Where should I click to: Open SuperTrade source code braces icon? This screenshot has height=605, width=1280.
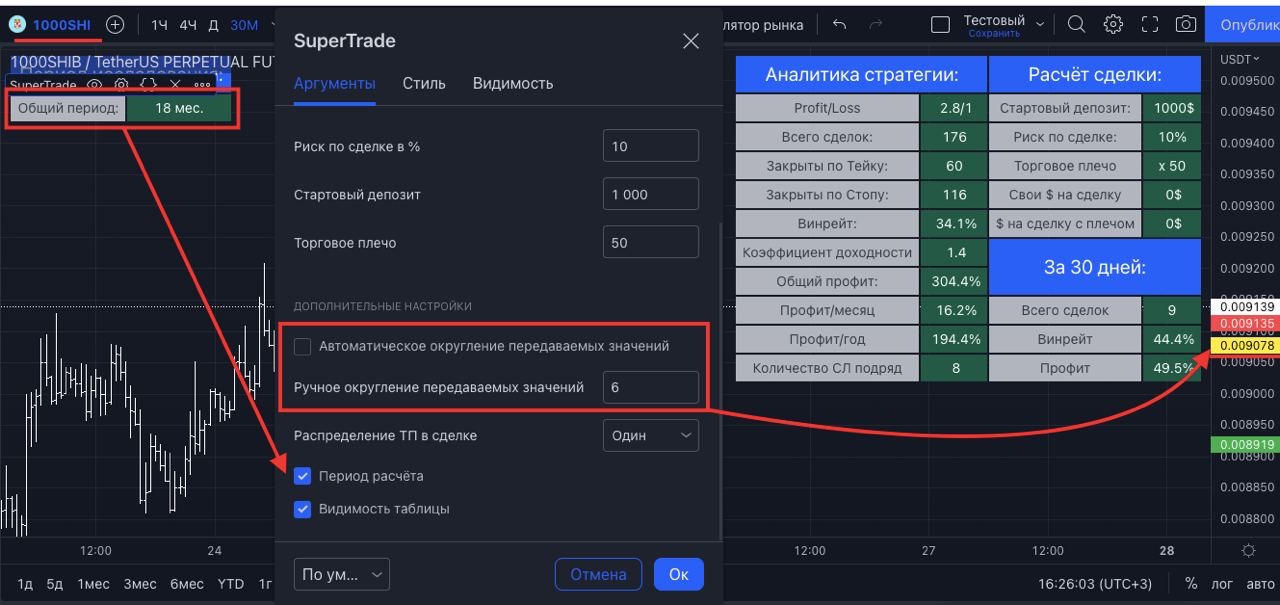click(x=148, y=85)
